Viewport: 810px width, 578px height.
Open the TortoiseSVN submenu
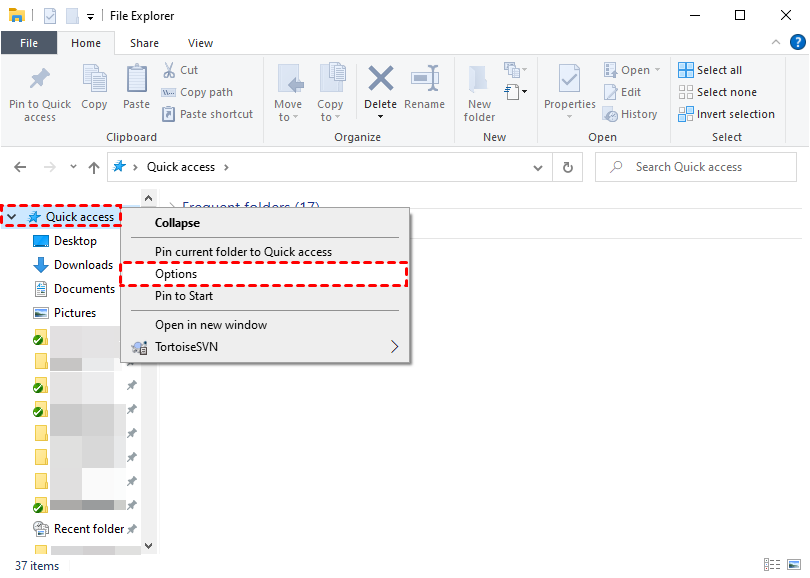[265, 347]
